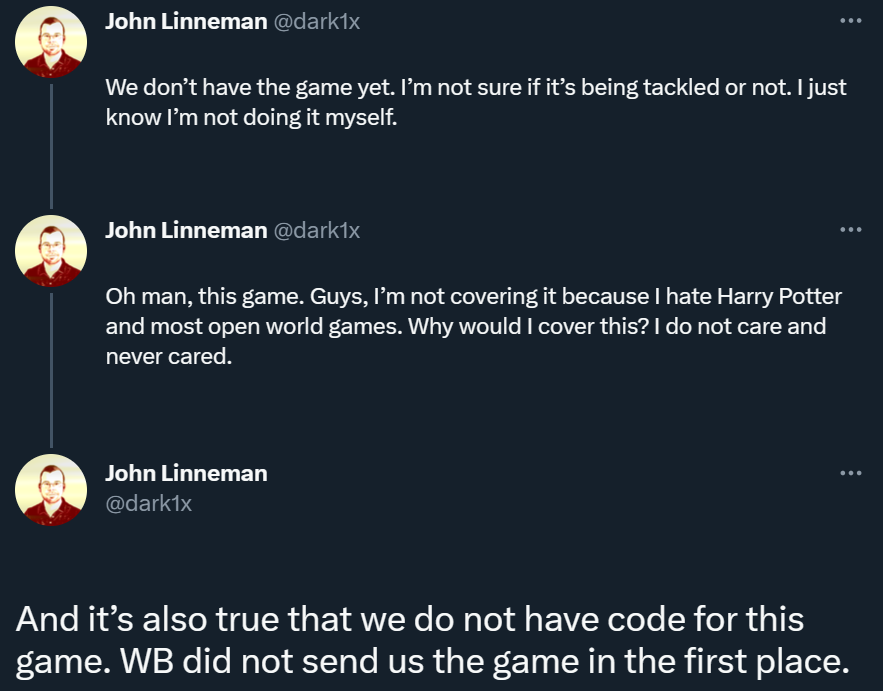This screenshot has height=691, width=883.
Task: Click the avatar on the bottom tweet
Action: pos(51,490)
